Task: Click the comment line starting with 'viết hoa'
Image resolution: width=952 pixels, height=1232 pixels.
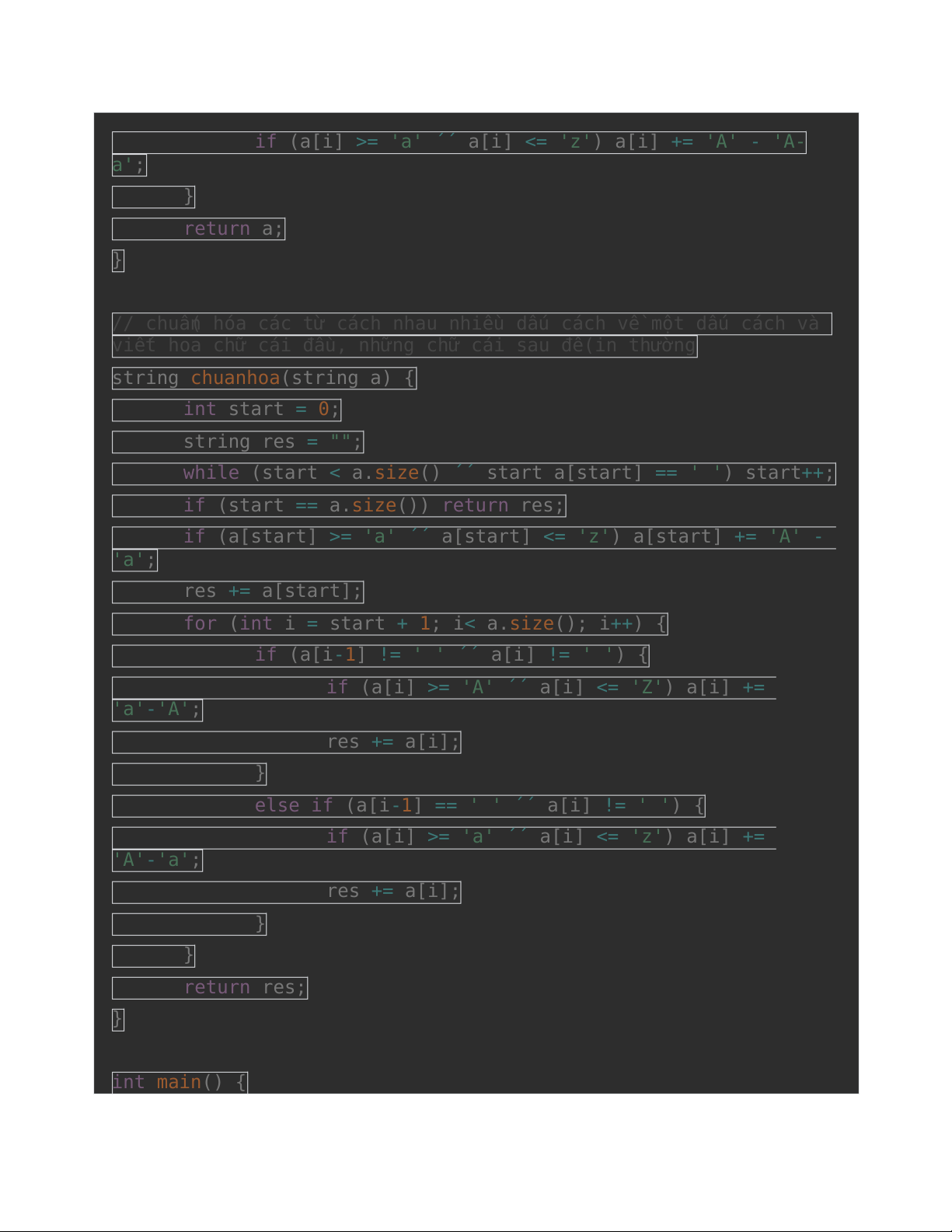Action: [404, 346]
